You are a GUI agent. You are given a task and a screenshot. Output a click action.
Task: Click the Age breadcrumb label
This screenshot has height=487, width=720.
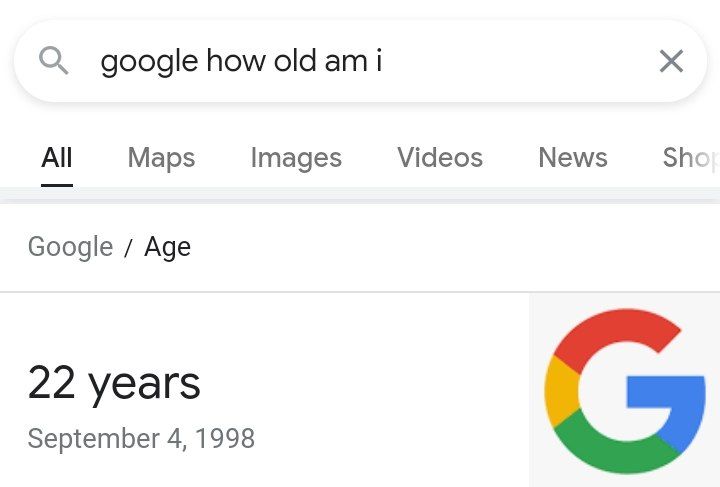(x=167, y=247)
